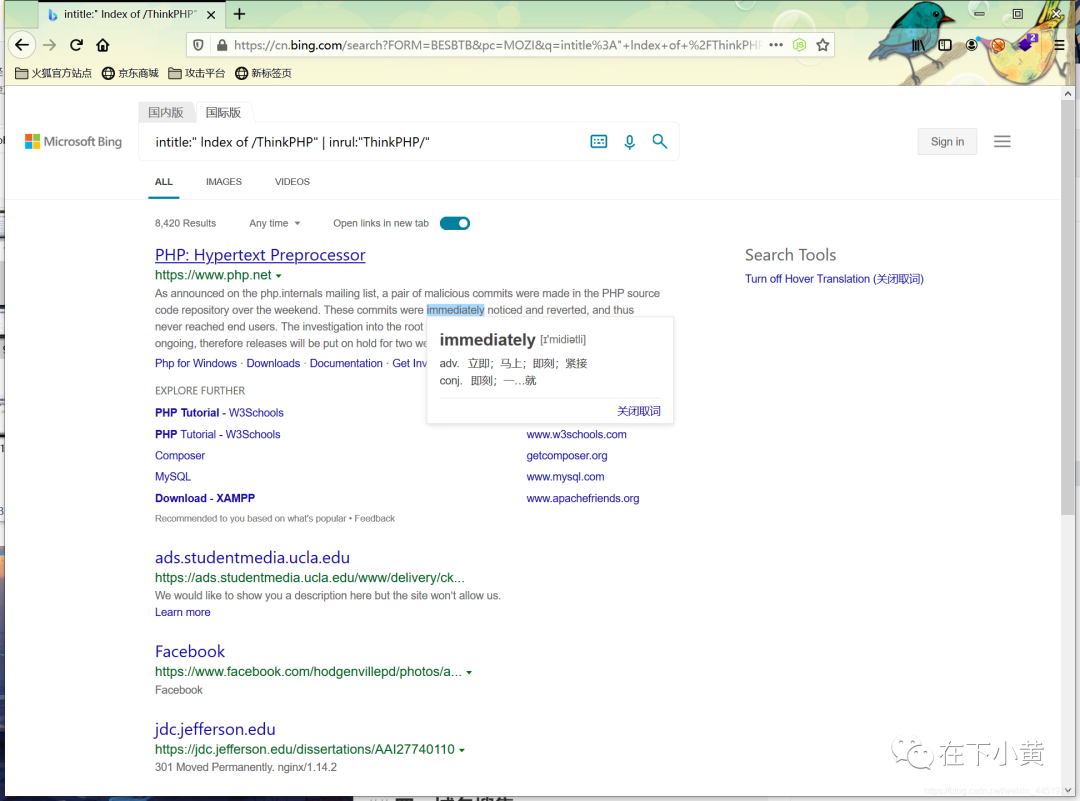This screenshot has width=1080, height=801.
Task: Open the home page via the house icon
Action: 103,45
